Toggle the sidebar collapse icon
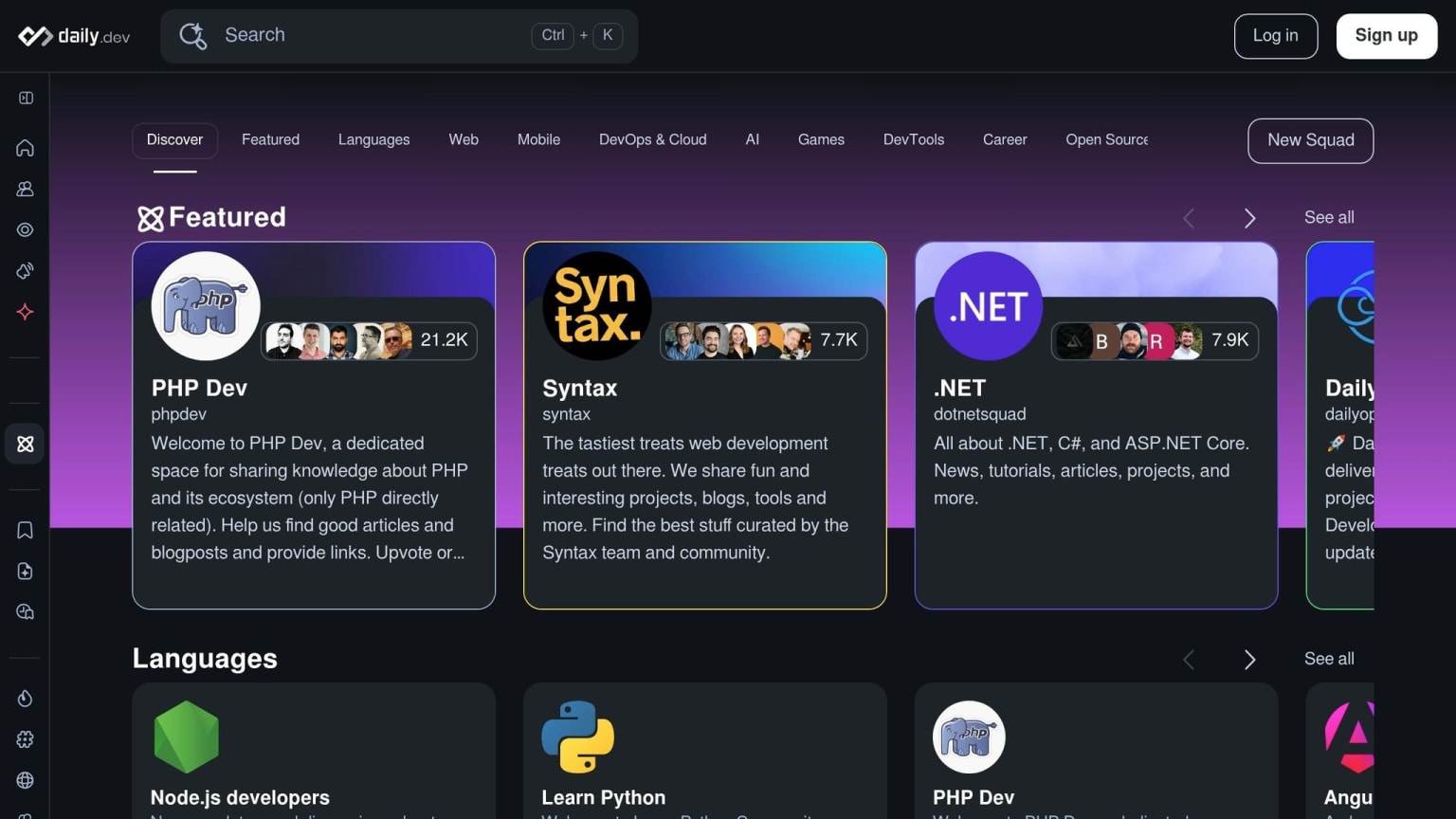 point(26,98)
